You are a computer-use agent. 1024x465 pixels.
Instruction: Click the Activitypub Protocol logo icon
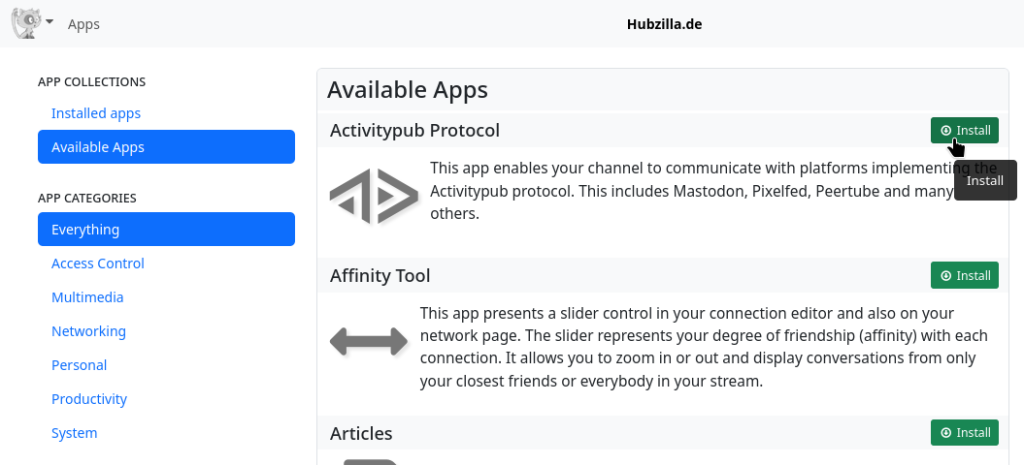(373, 195)
